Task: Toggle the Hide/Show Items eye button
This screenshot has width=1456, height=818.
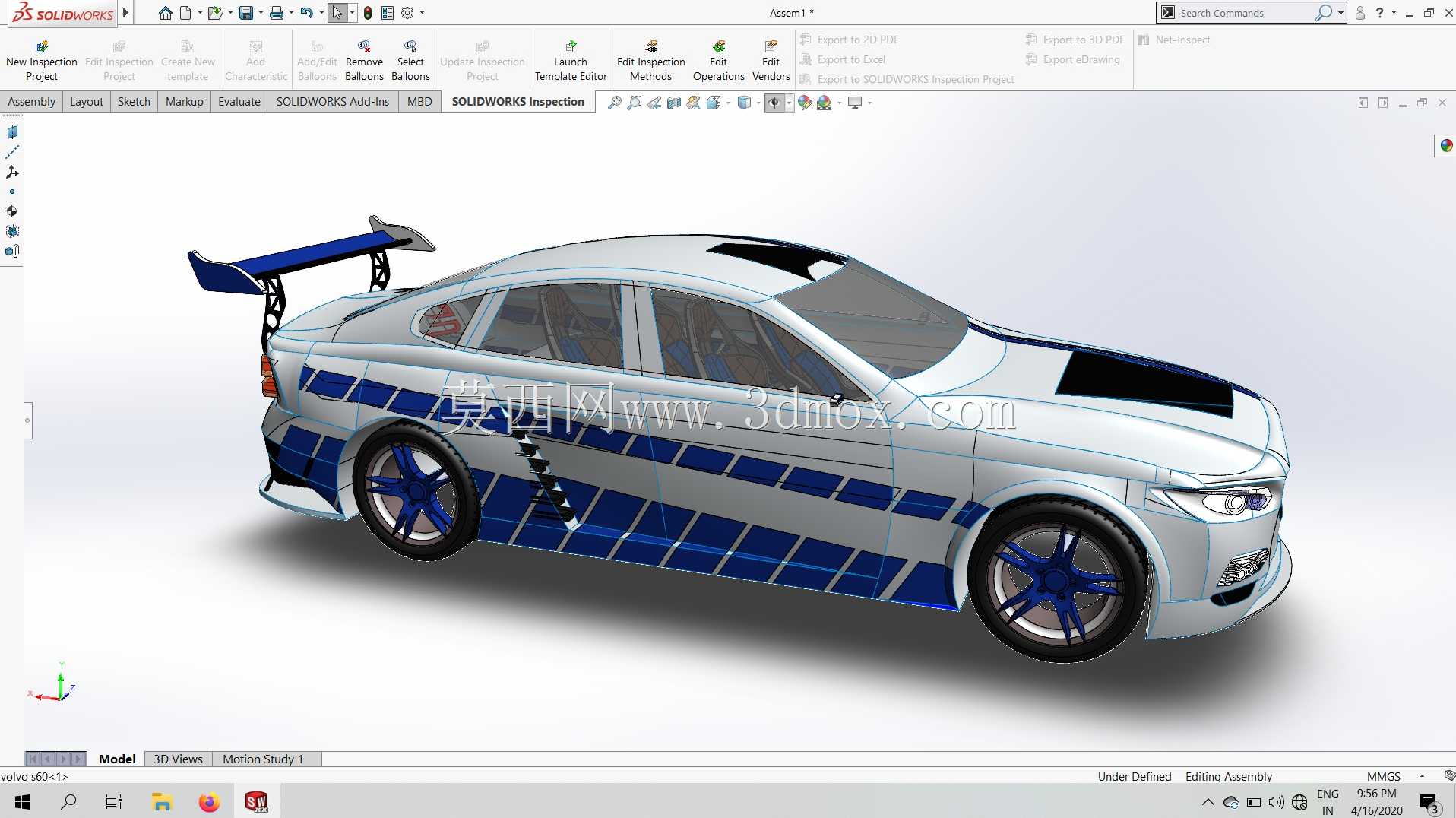Action: 774,103
